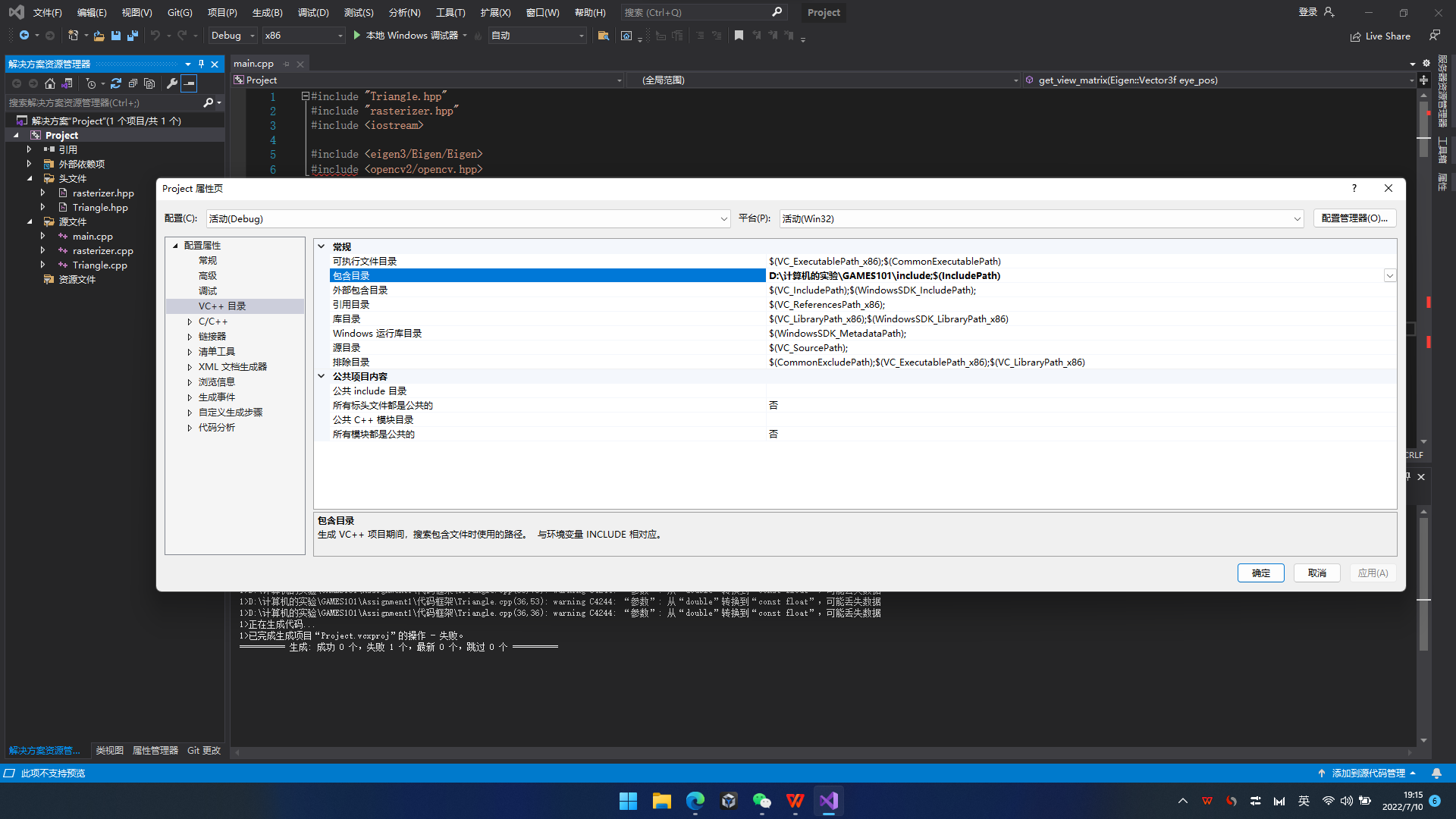The image size is (1456, 819).
Task: Open the 平台 dropdown showing 活动(Win32)
Action: (1298, 218)
